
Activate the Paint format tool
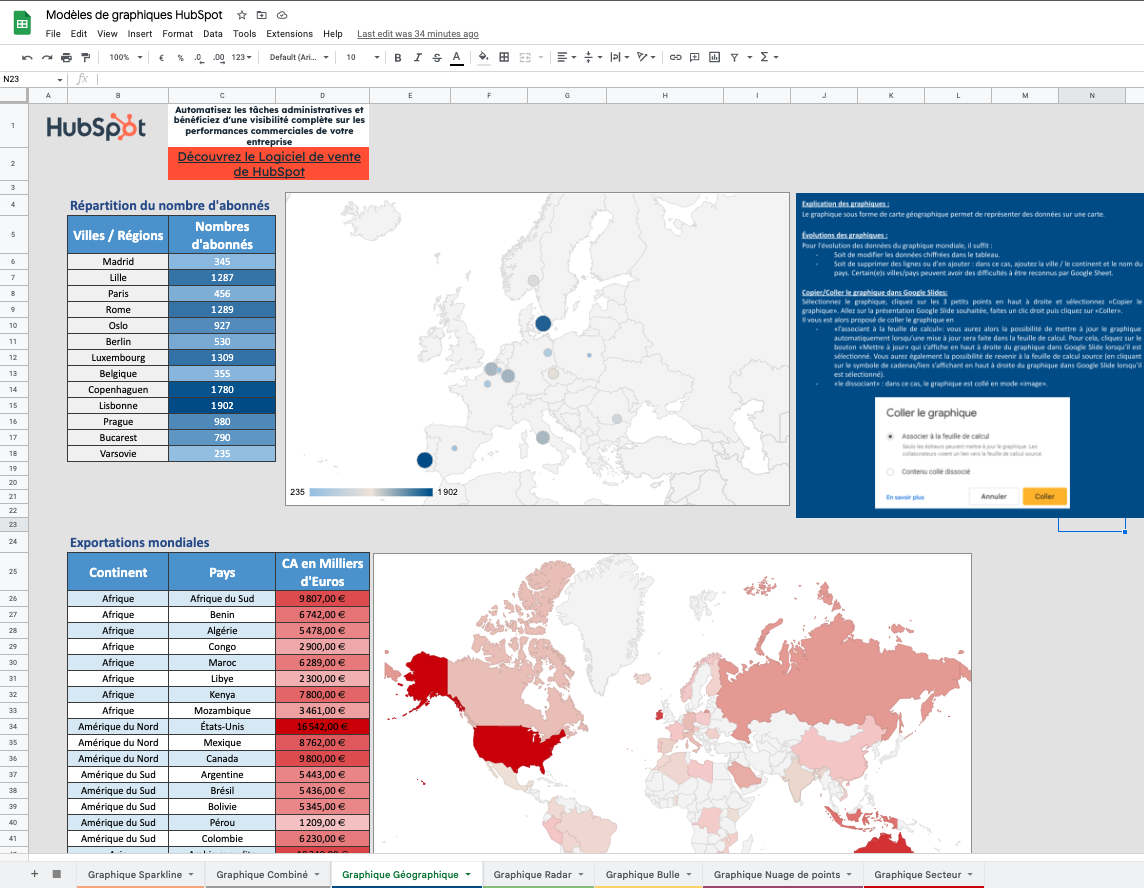tap(85, 58)
